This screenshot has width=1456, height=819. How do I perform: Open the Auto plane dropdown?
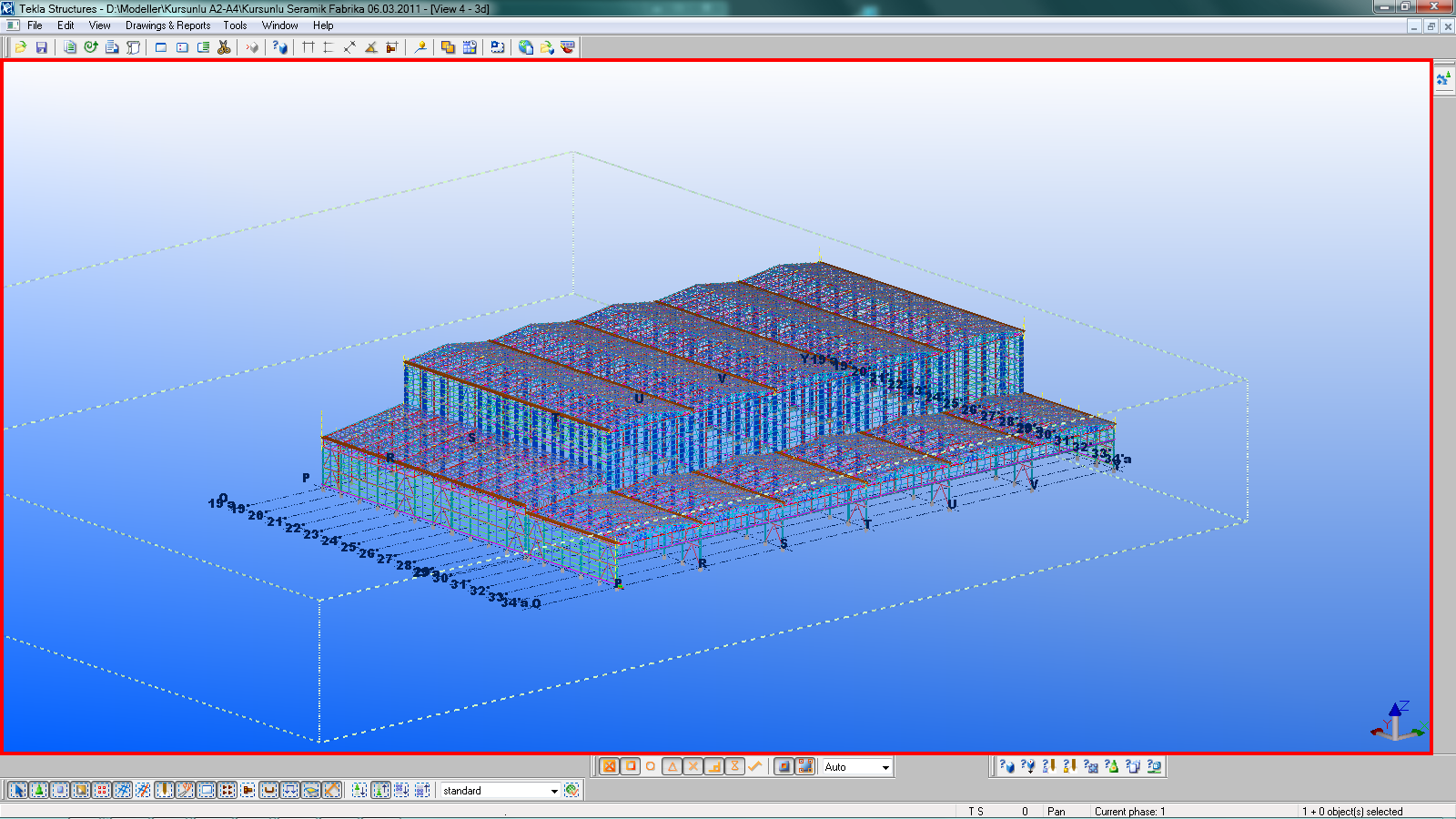tap(885, 767)
